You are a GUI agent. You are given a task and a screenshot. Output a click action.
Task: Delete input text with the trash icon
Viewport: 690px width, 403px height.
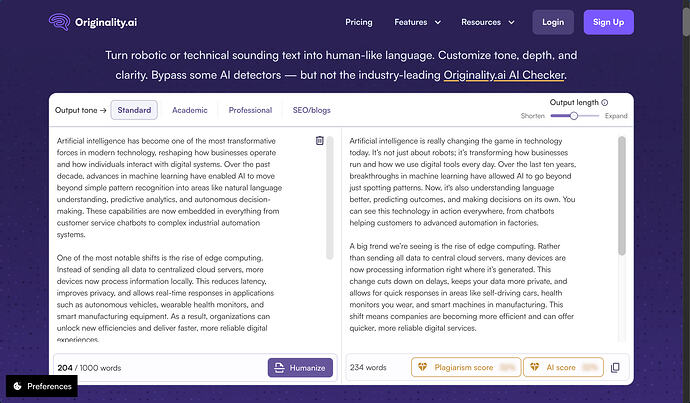320,140
